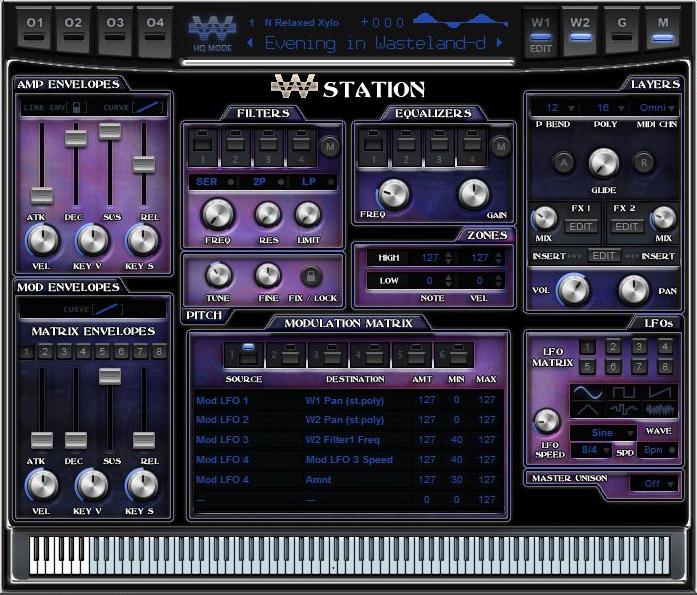Toggle the filter 2P slope option
Viewport: 697px width, 595px height.
(268, 182)
